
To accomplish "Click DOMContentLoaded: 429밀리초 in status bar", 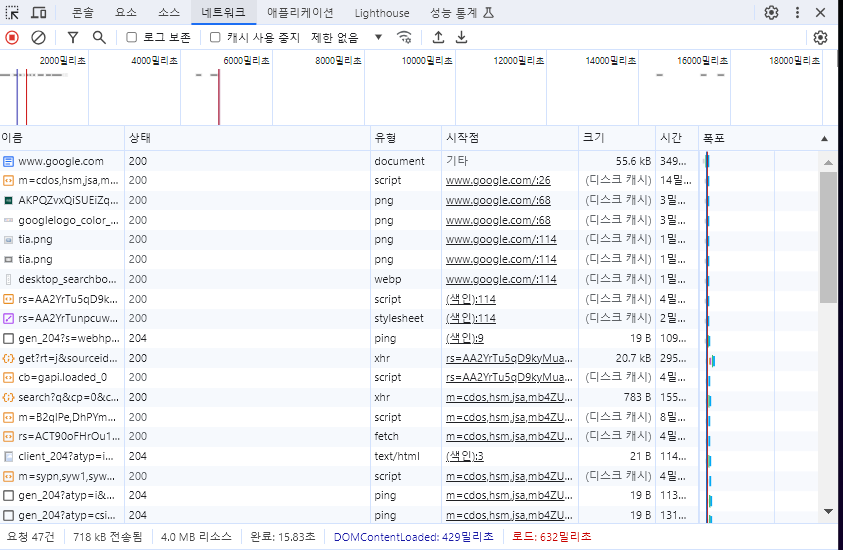I will click(413, 537).
